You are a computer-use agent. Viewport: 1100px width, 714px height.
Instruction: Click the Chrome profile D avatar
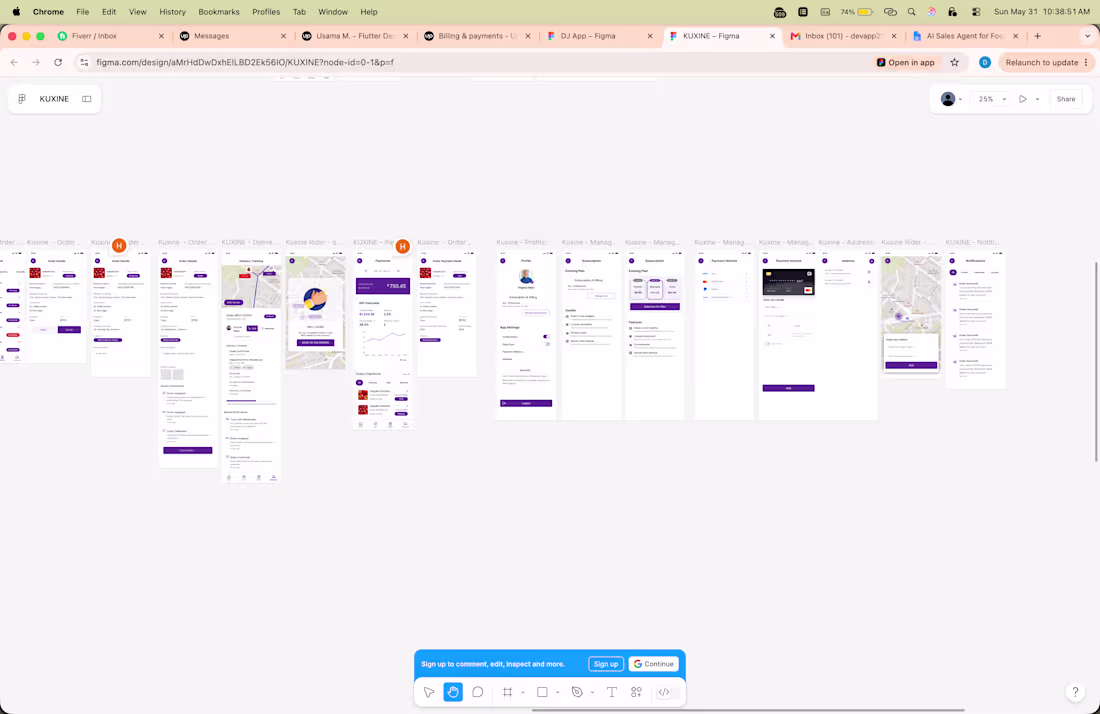coord(985,62)
